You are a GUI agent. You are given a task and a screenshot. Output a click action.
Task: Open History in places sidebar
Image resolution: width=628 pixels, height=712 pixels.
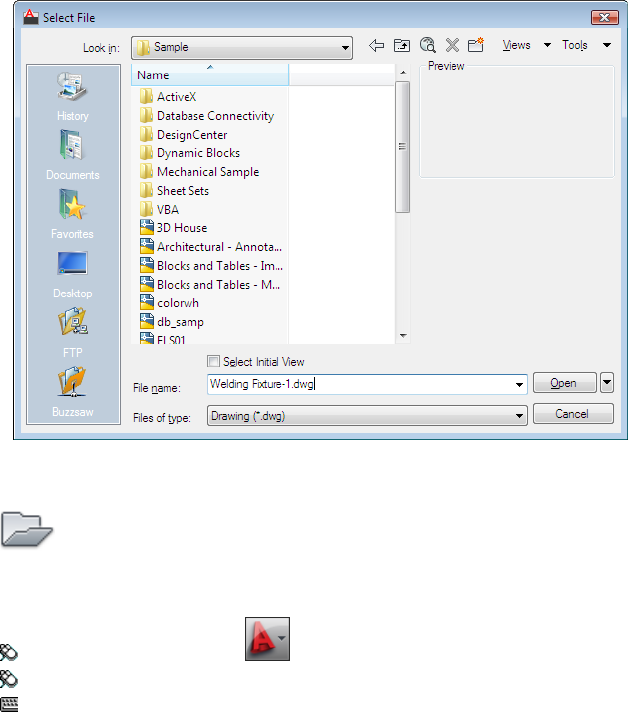click(73, 97)
